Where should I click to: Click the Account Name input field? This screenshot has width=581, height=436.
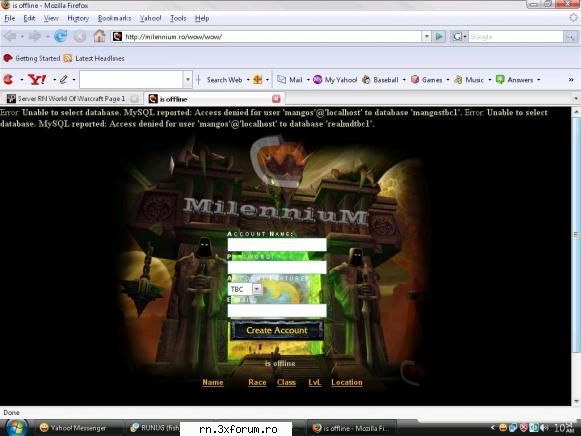coord(277,244)
